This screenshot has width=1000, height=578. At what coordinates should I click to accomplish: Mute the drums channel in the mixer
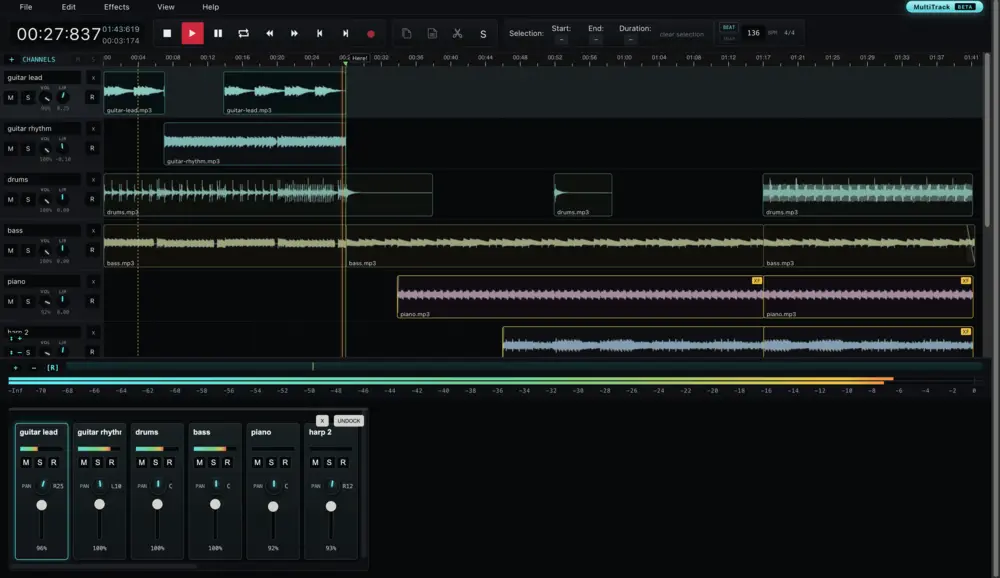click(142, 463)
